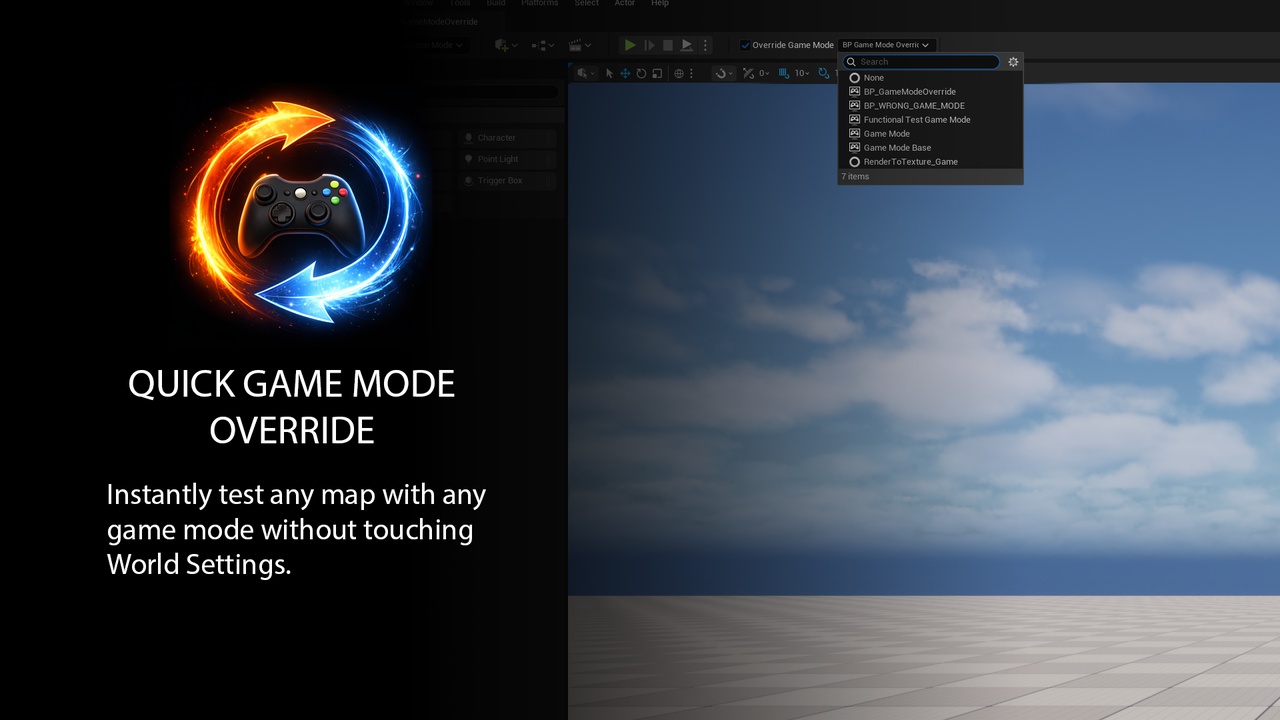Start Play In Editor with green Play button
Image resolution: width=1280 pixels, height=720 pixels.
630,45
